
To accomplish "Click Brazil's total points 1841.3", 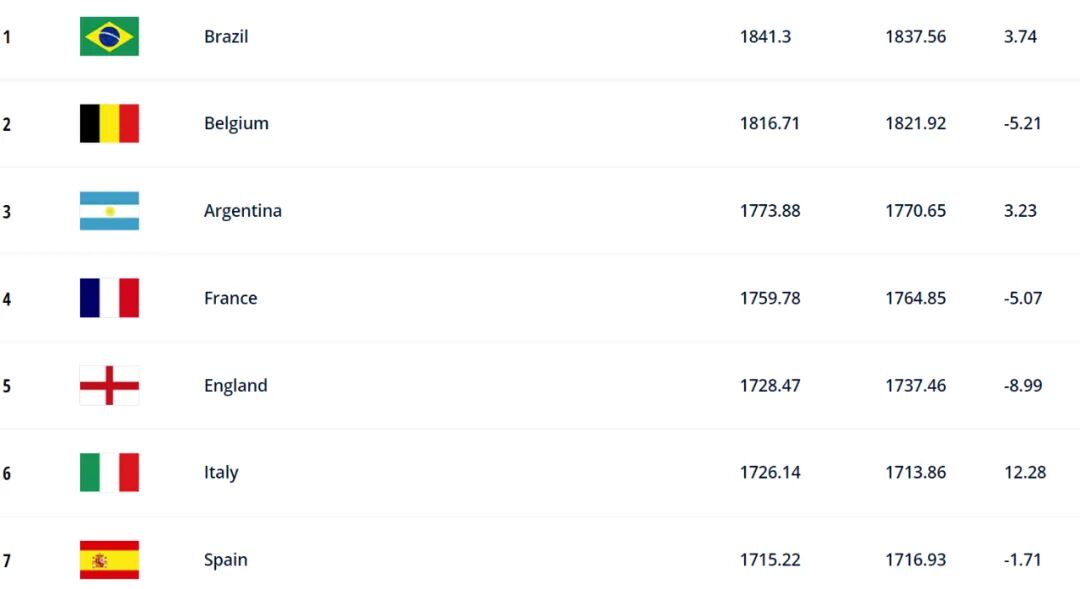I will pyautogui.click(x=765, y=37).
